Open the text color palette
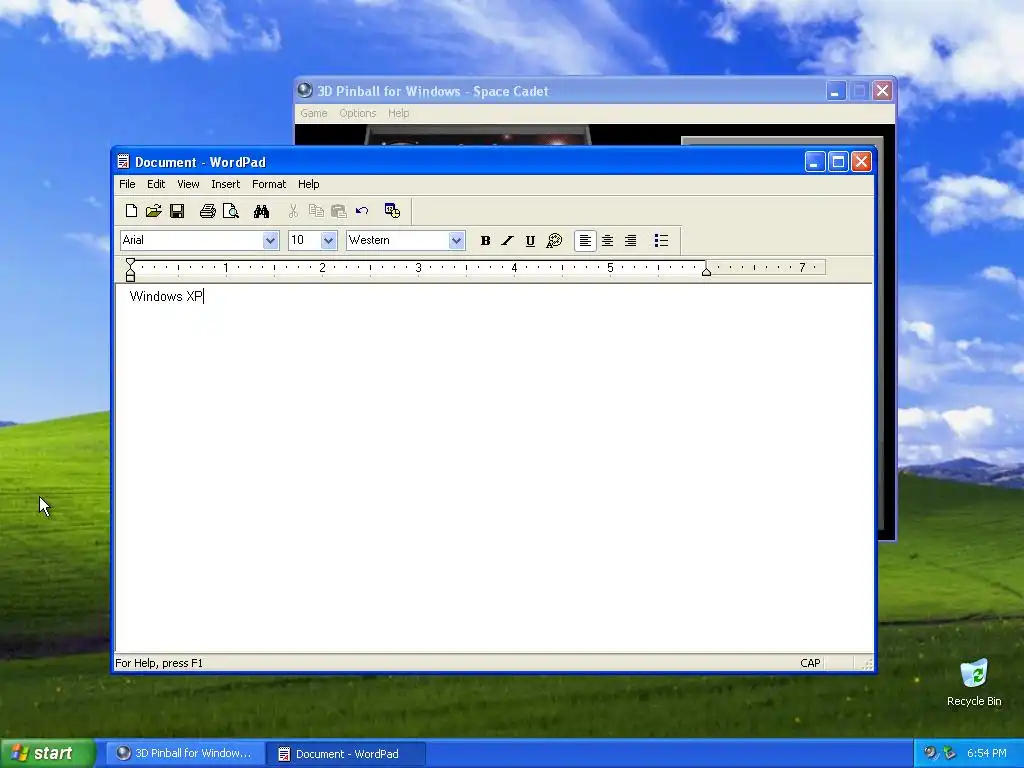The height and width of the screenshot is (768, 1024). click(554, 241)
